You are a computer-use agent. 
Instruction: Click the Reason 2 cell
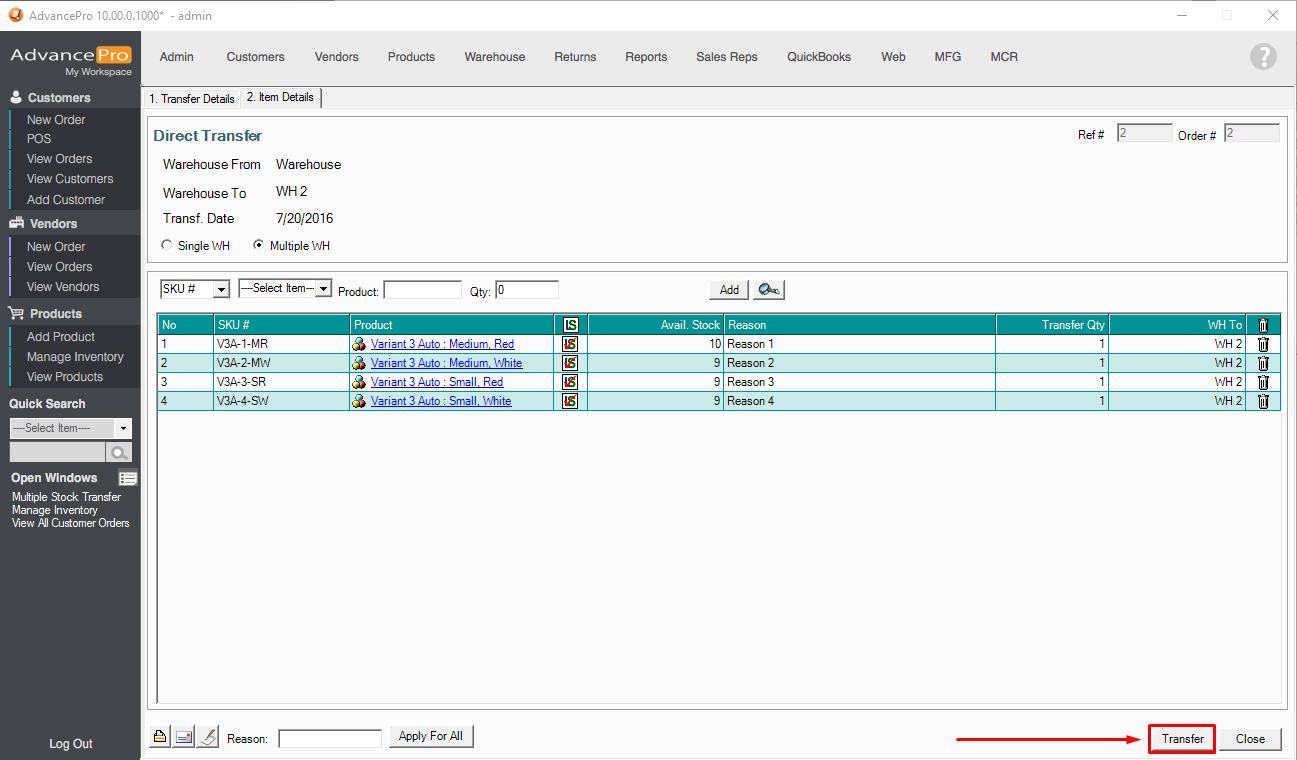coord(860,363)
